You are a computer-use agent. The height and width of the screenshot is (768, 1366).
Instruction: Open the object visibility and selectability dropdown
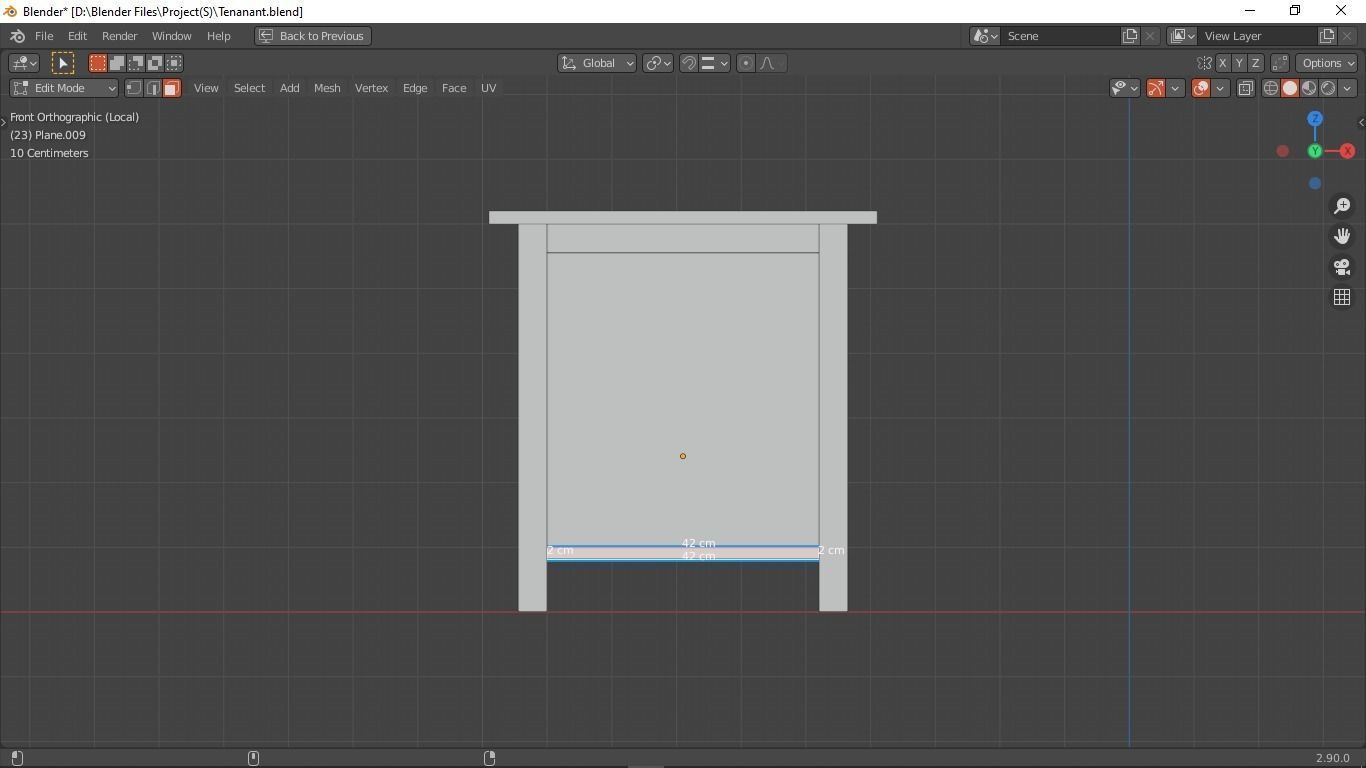[1125, 88]
